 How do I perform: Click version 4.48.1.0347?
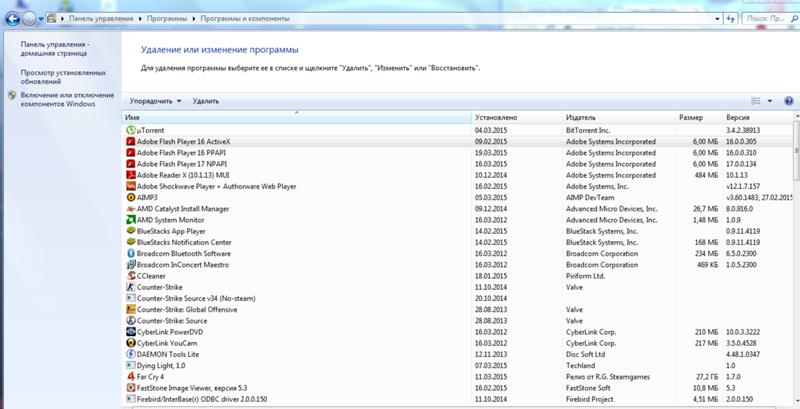pyautogui.click(x=743, y=354)
